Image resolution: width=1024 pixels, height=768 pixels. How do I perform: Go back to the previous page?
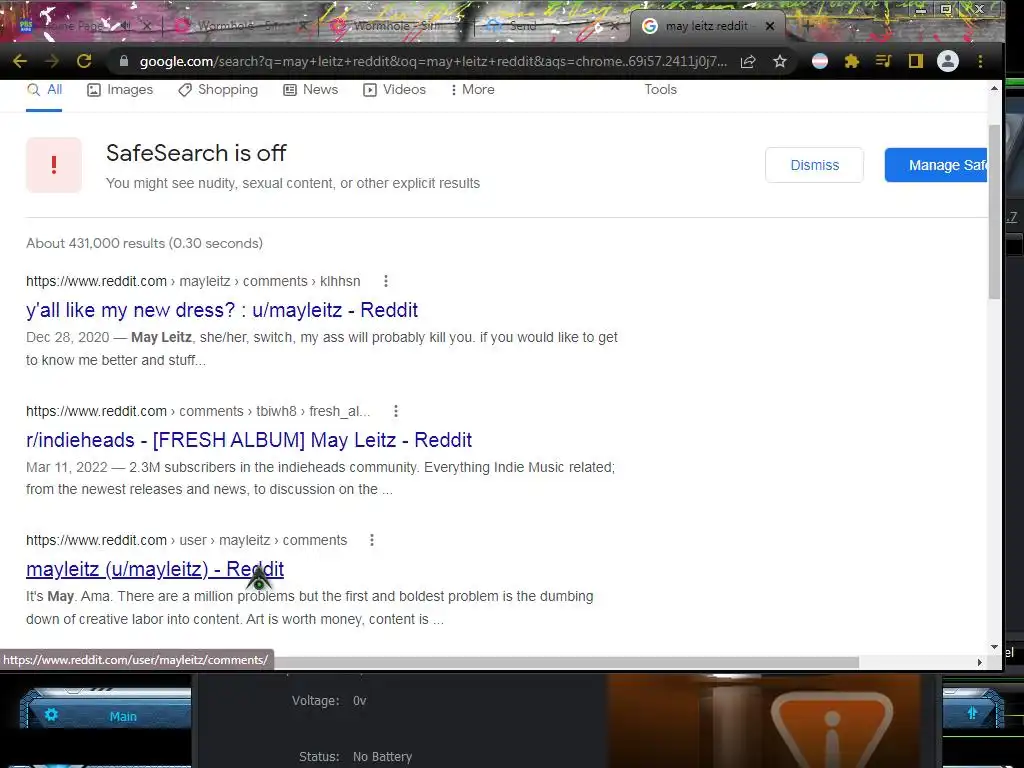[x=20, y=61]
